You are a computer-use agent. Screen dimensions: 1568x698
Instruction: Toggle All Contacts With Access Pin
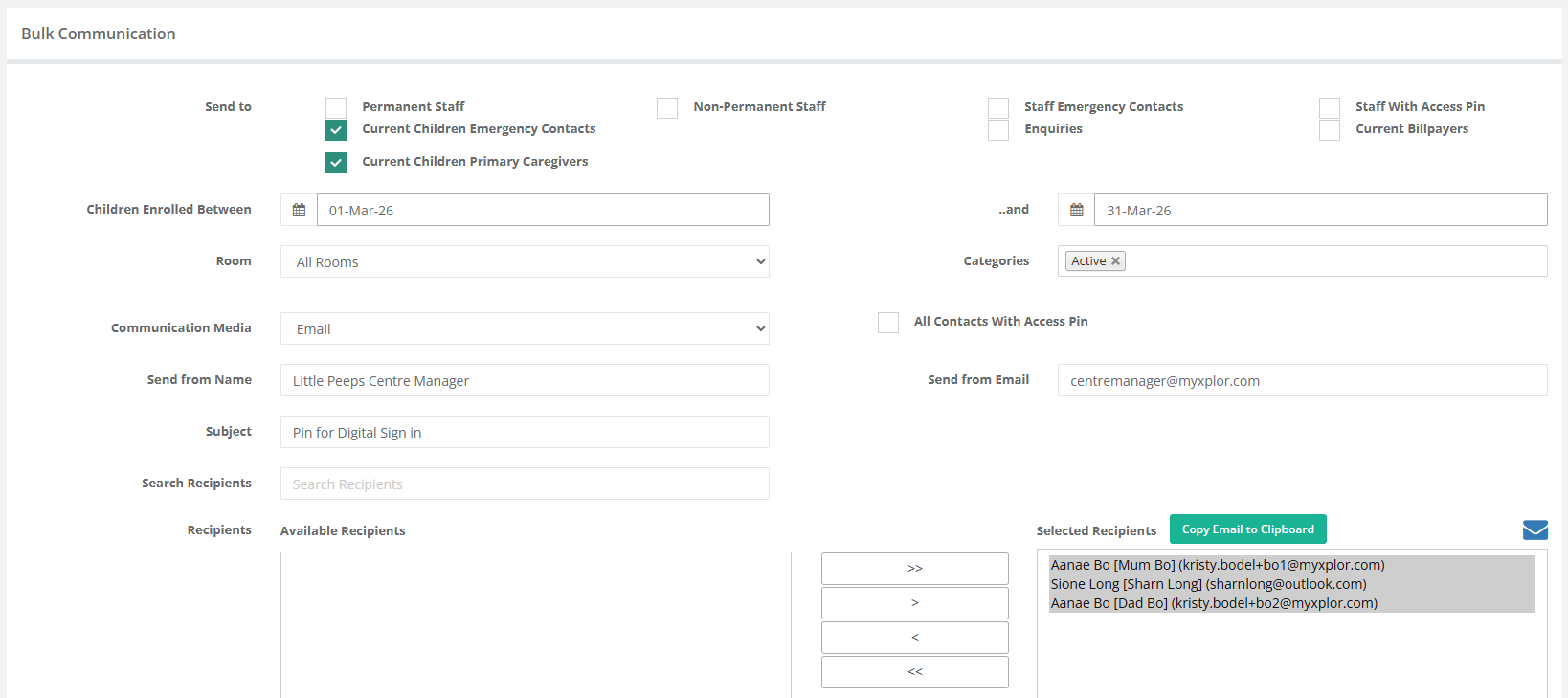(888, 323)
